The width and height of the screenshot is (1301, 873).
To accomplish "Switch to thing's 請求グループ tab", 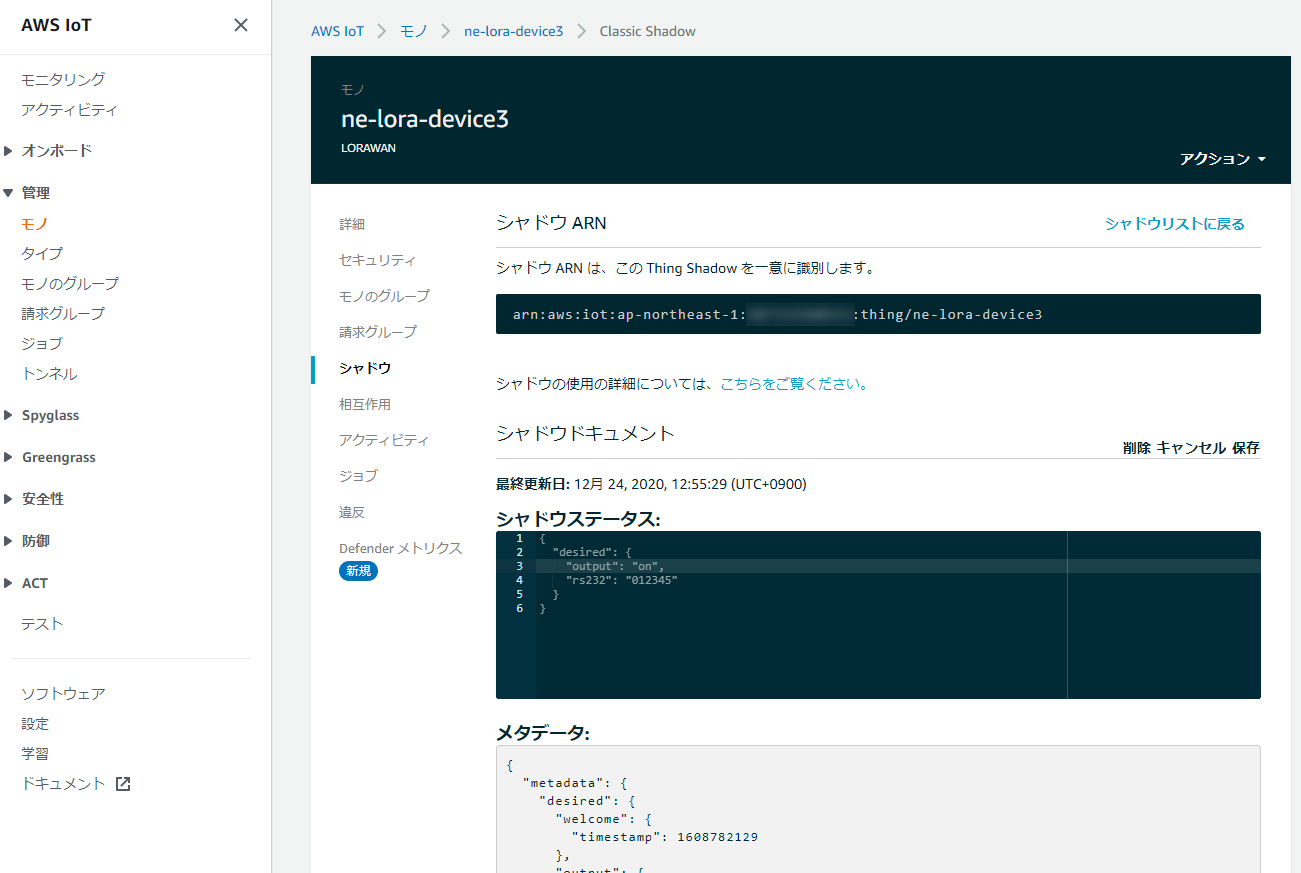I will tap(378, 332).
